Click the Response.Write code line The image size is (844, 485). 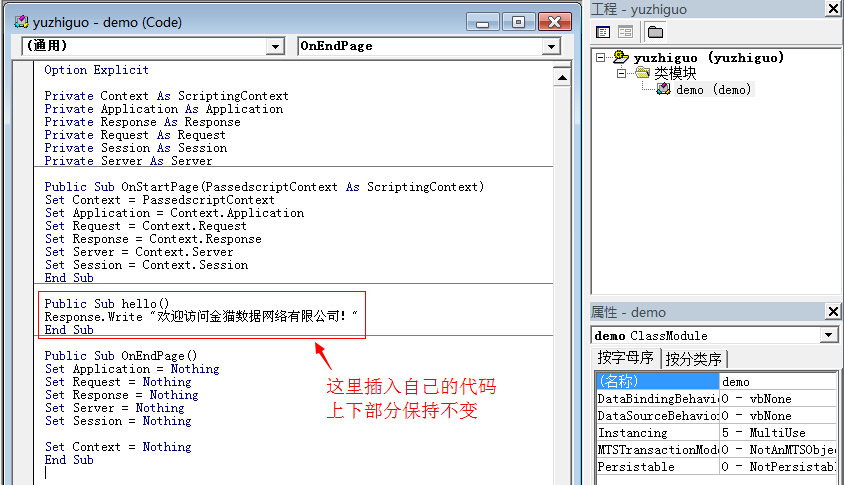(x=201, y=317)
